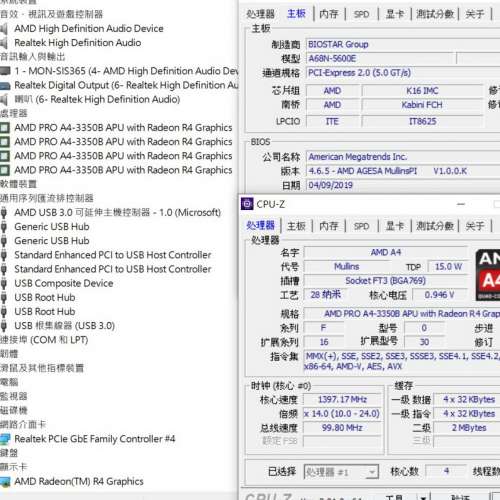Click the Realtek PCIe GbE network adapter icon
This screenshot has height=500, width=500.
click(5, 439)
